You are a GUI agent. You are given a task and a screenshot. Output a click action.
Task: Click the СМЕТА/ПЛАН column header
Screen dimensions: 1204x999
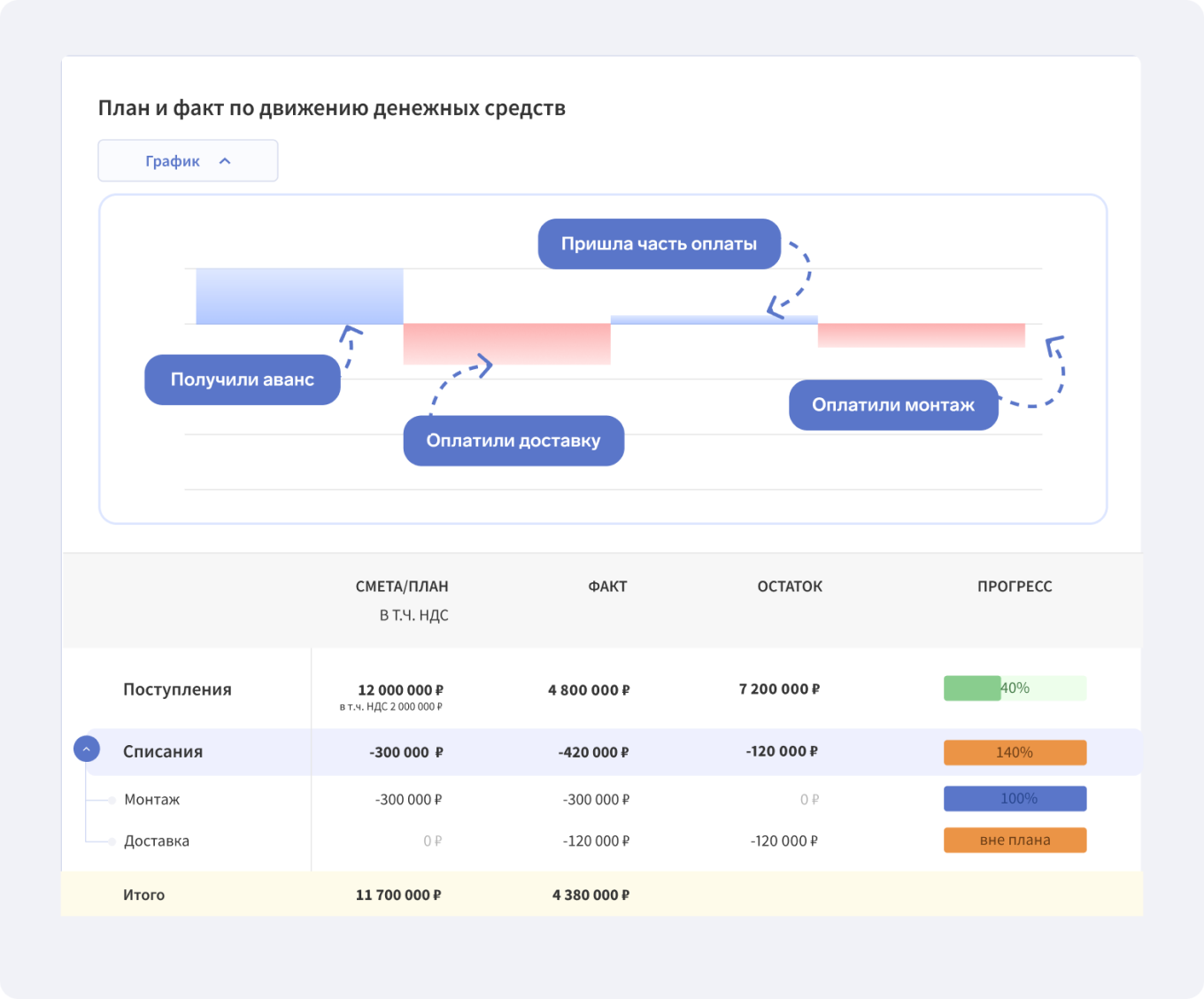click(x=402, y=587)
